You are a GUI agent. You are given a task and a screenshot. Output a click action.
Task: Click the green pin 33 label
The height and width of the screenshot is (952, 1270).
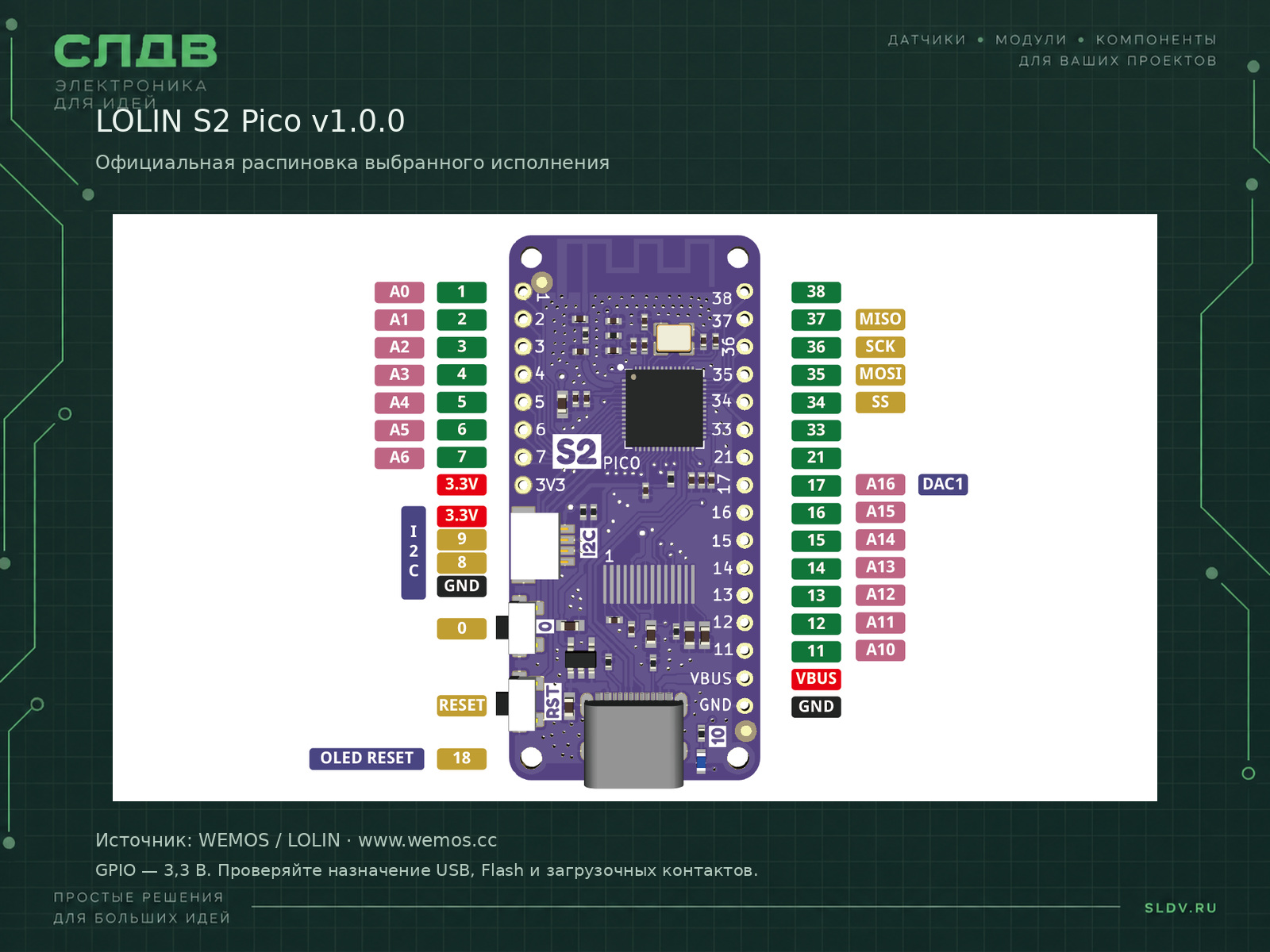[x=816, y=430]
